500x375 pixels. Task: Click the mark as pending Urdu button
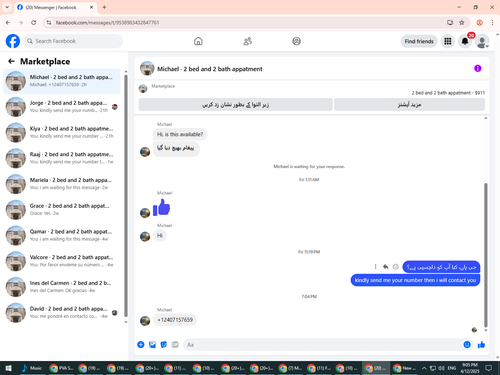(x=235, y=105)
